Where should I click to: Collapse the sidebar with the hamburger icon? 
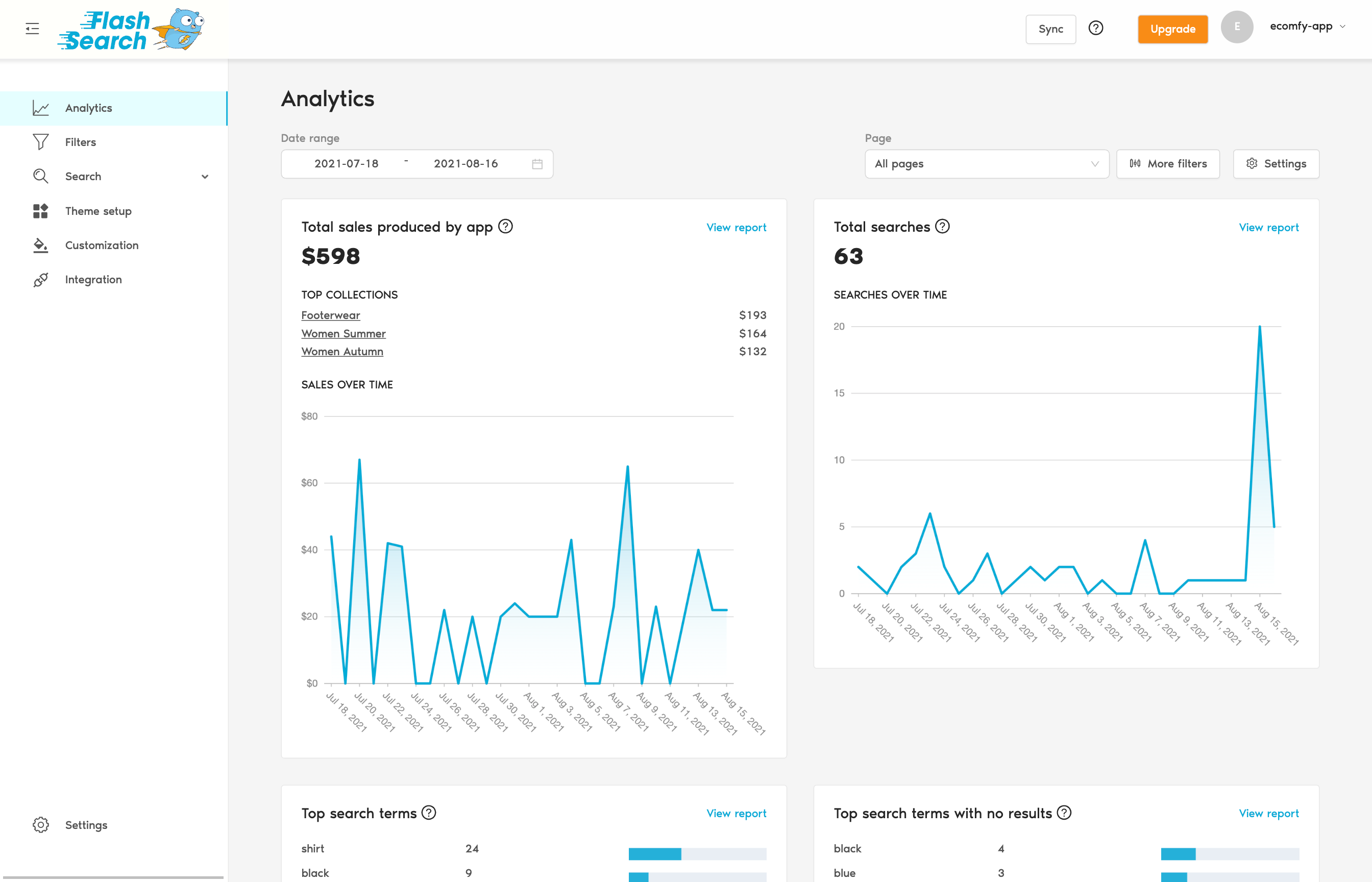tap(32, 29)
